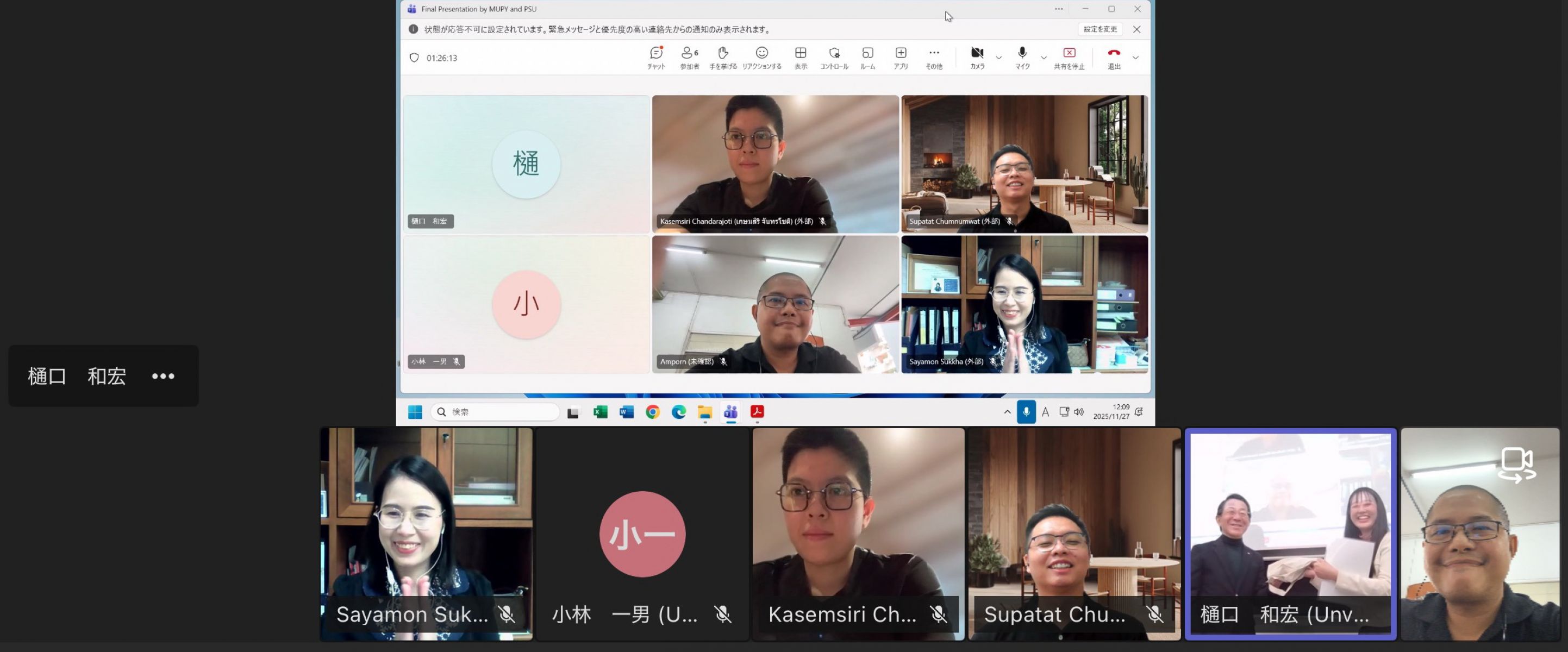Open アプリ apps menu
1568x652 pixels.
tap(901, 58)
